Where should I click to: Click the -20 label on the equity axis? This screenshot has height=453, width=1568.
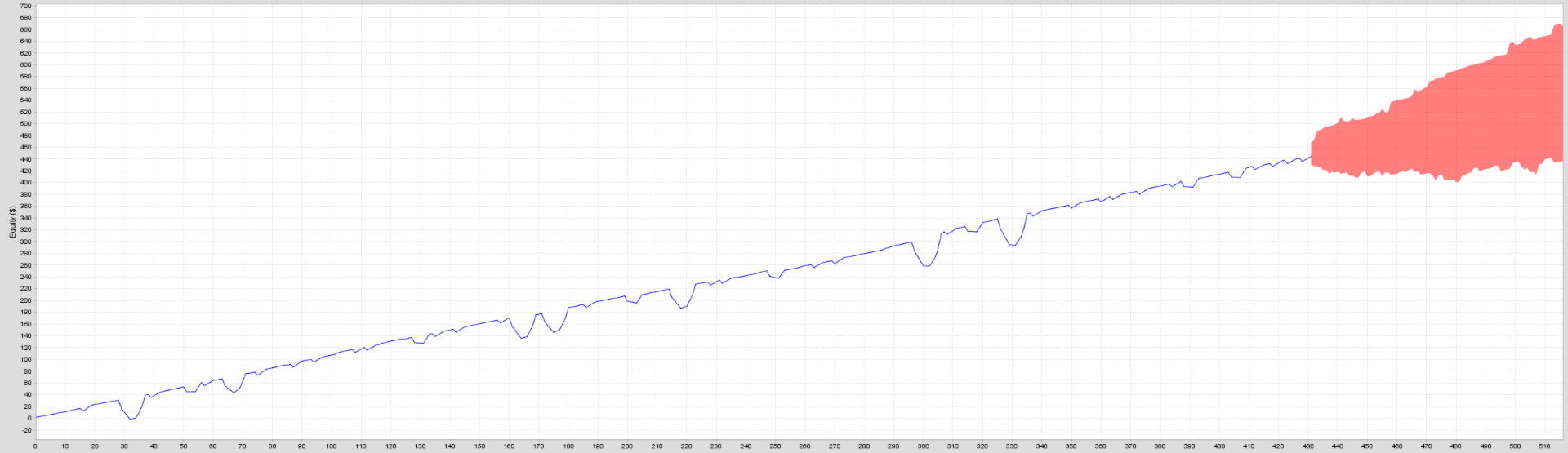tap(25, 430)
